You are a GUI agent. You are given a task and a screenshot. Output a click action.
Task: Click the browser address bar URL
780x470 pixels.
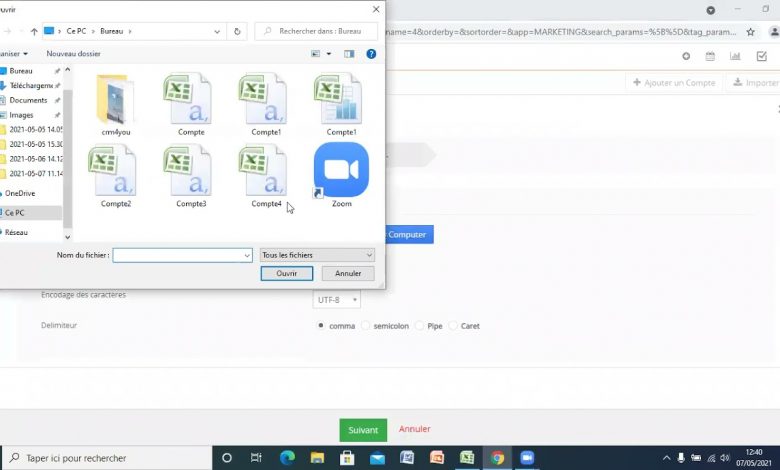tap(561, 32)
